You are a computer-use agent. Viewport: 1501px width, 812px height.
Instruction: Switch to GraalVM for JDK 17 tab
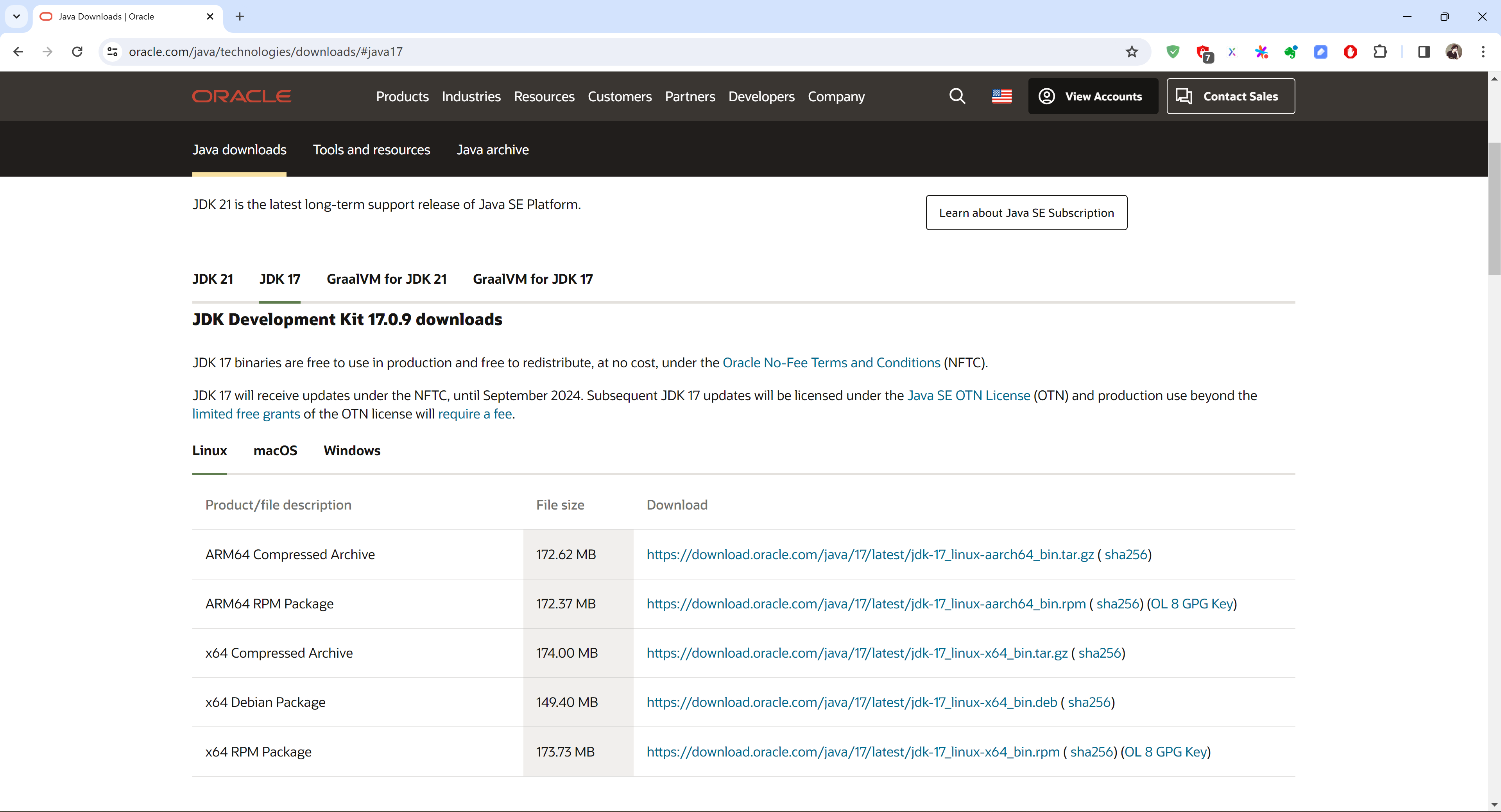(x=532, y=279)
